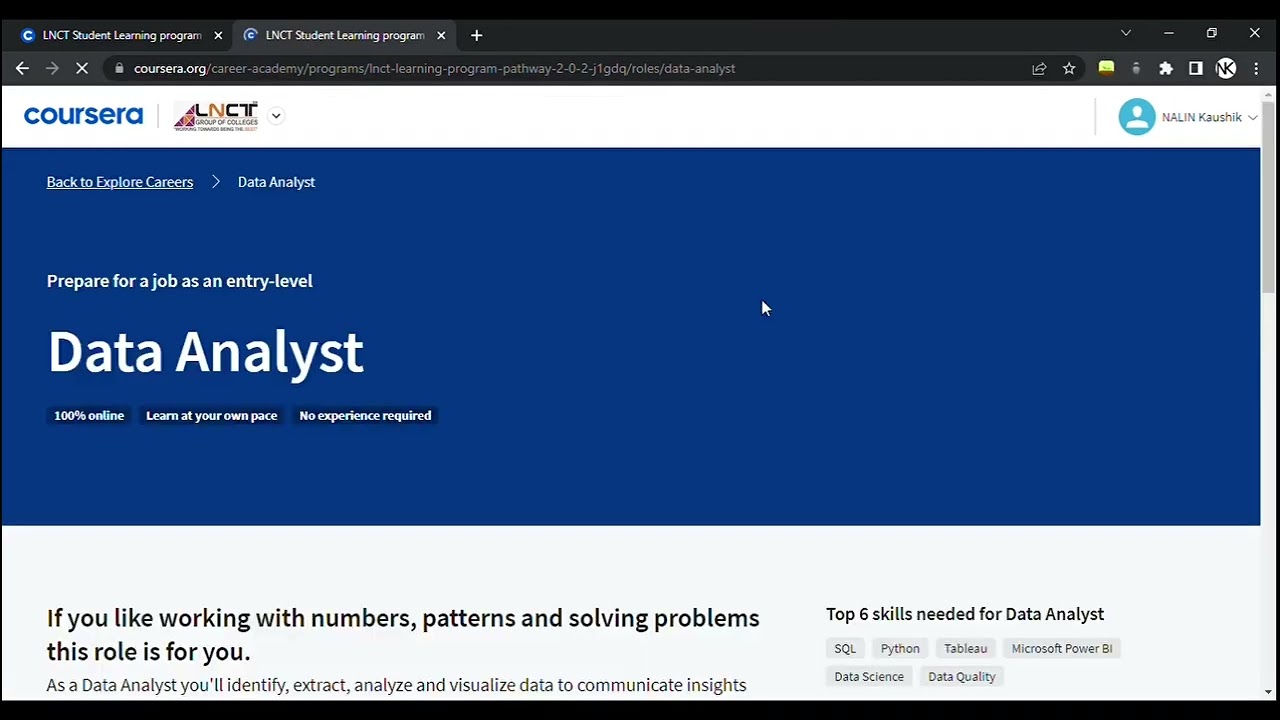Select the second LNCT Student Learning tab
The width and height of the screenshot is (1280, 720).
[x=344, y=35]
